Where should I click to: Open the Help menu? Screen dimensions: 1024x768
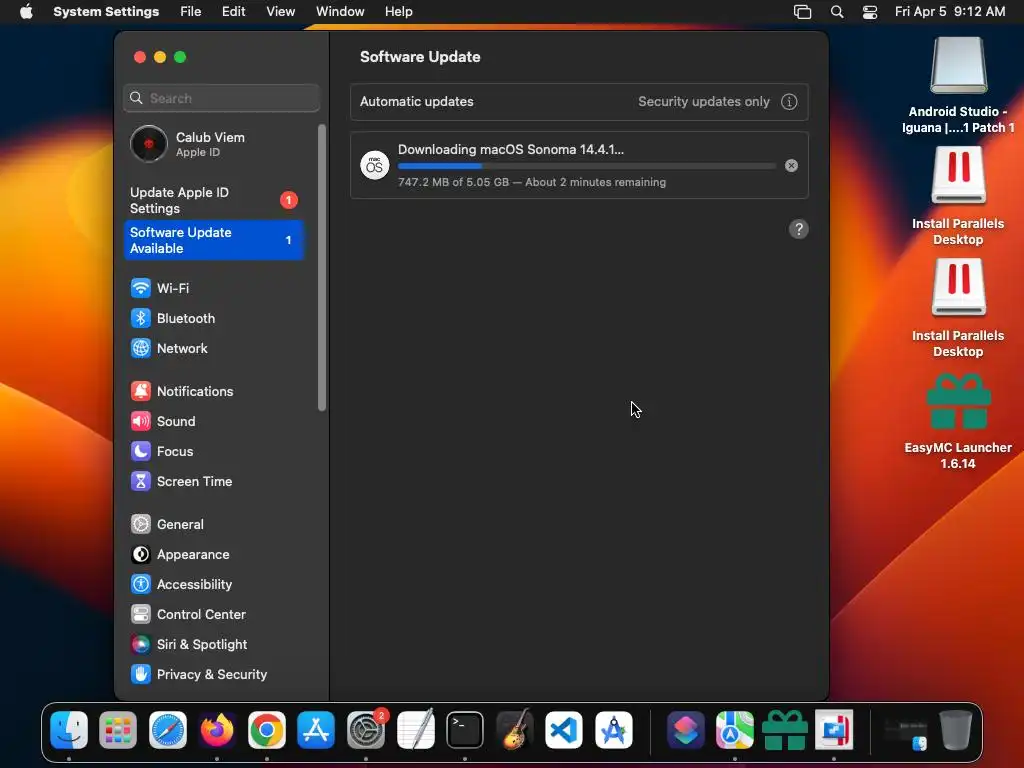398,12
